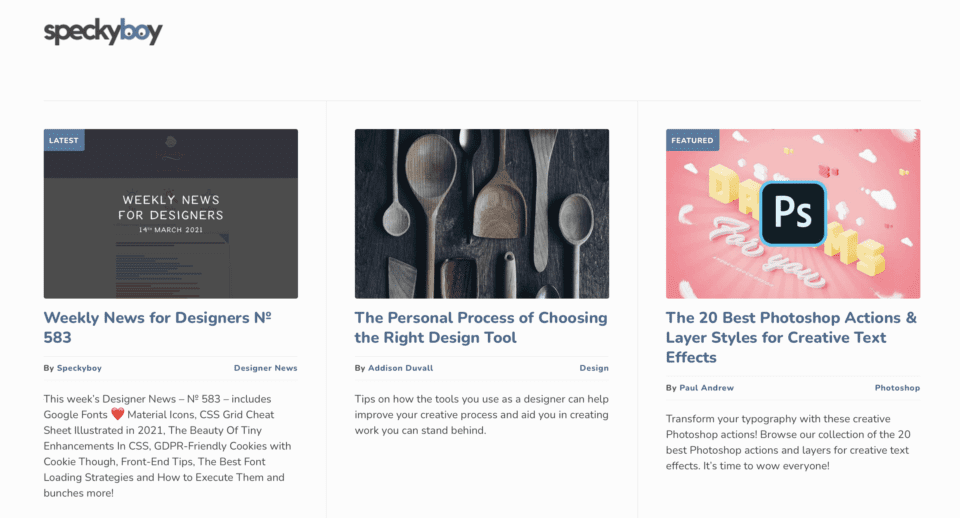This screenshot has width=960, height=518.
Task: Click the LATEST badge label
Action: point(64,140)
